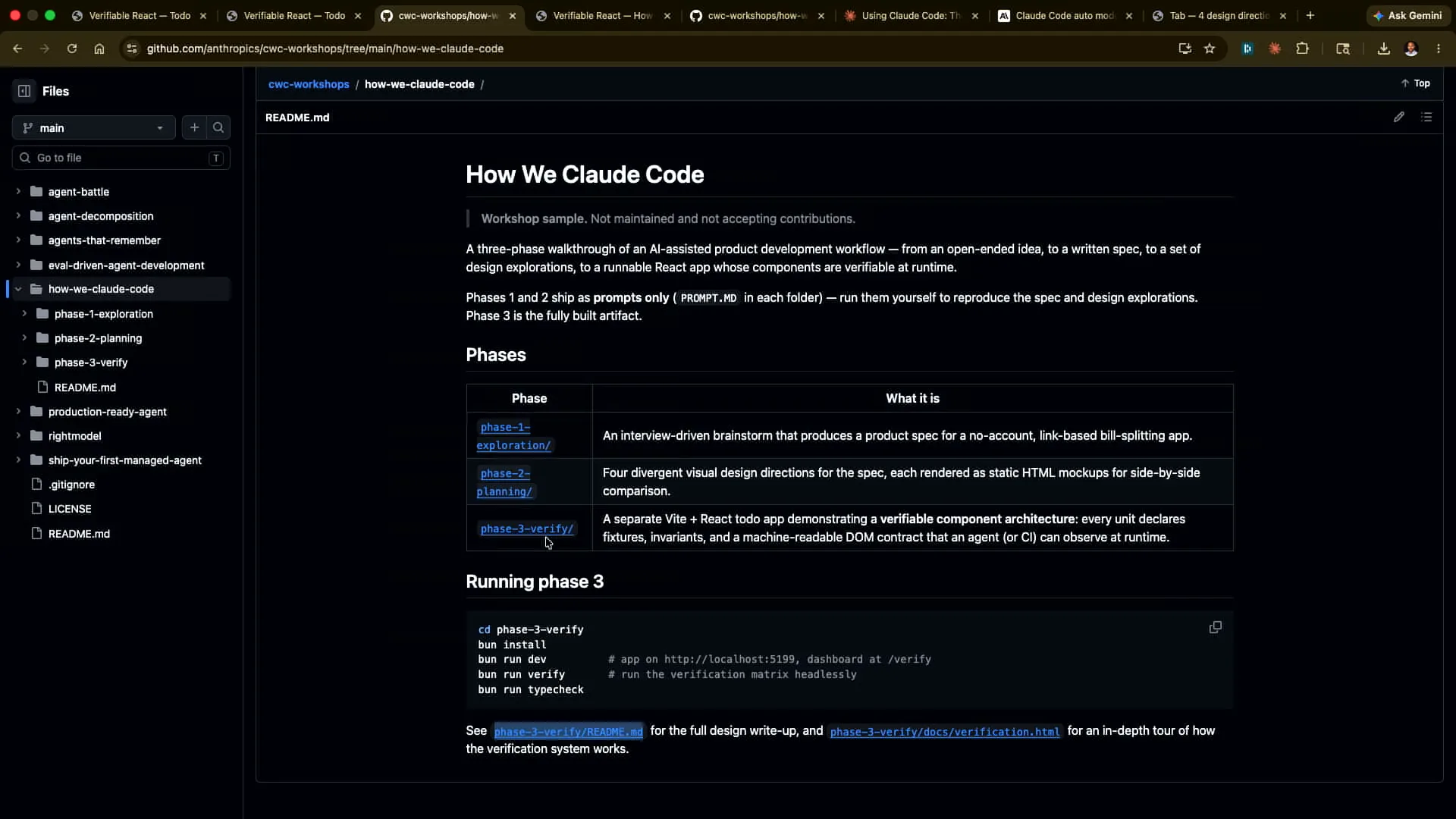Open .gitignore in file tree
1456x819 pixels.
point(71,485)
